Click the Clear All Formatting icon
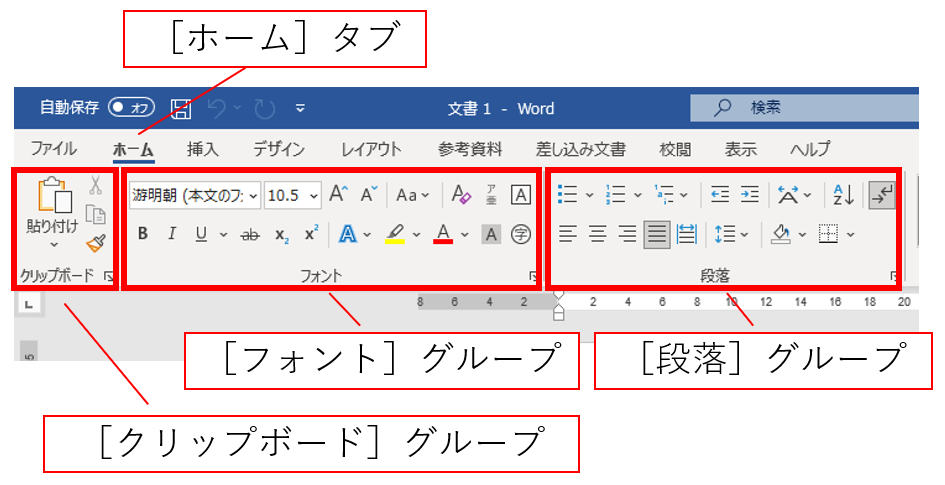The image size is (945, 485). (x=460, y=194)
